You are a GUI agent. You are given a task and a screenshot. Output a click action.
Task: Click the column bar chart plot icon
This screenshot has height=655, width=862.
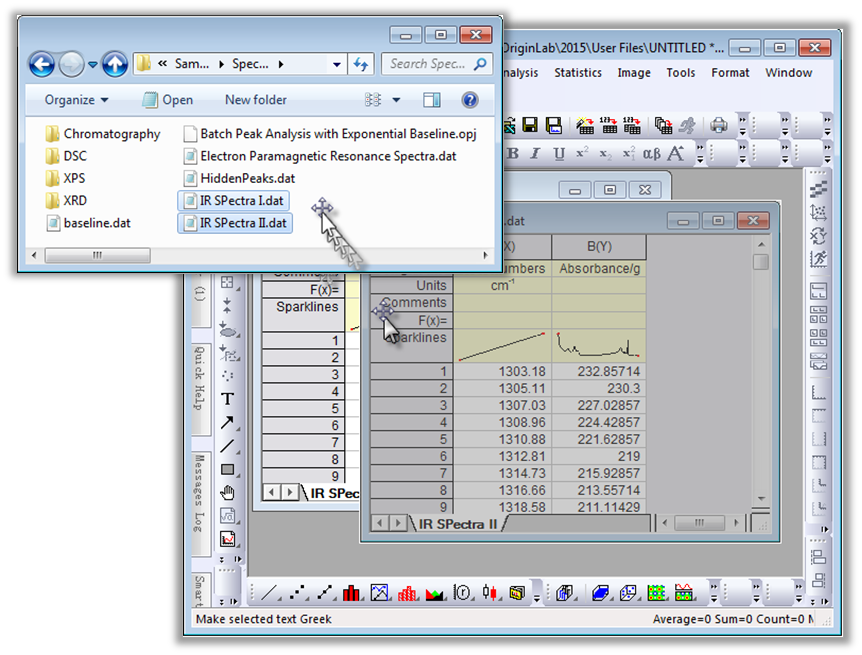click(x=351, y=593)
